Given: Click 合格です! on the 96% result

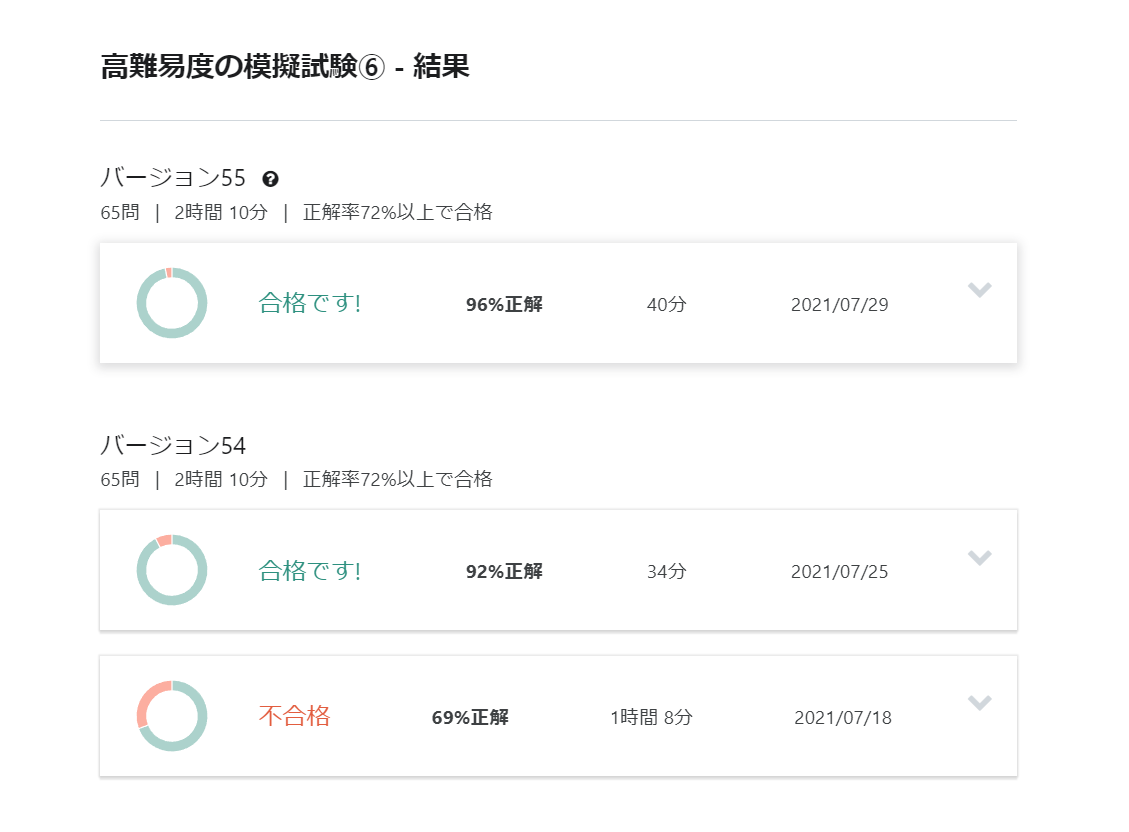Looking at the screenshot, I should tap(310, 303).
